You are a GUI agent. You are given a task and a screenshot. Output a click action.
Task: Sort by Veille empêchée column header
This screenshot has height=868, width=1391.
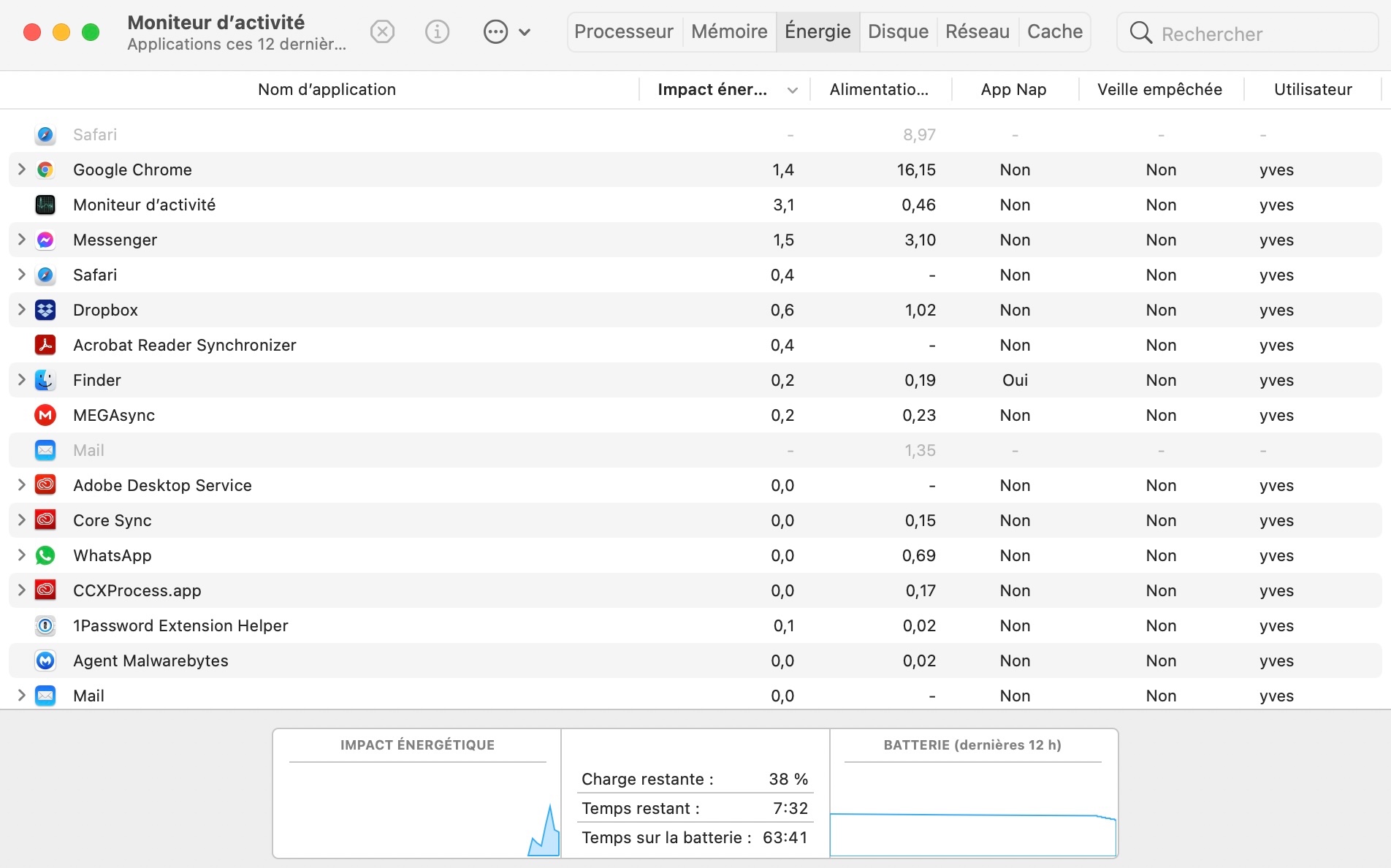(1159, 89)
